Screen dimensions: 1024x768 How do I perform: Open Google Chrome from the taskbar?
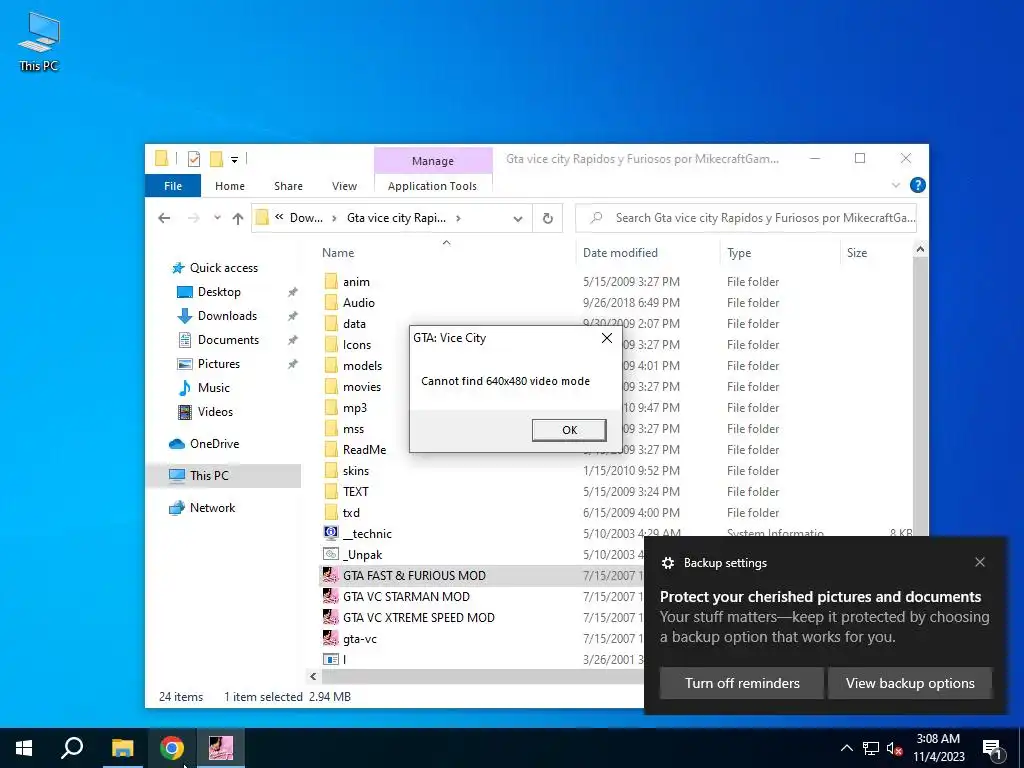pyautogui.click(x=172, y=748)
